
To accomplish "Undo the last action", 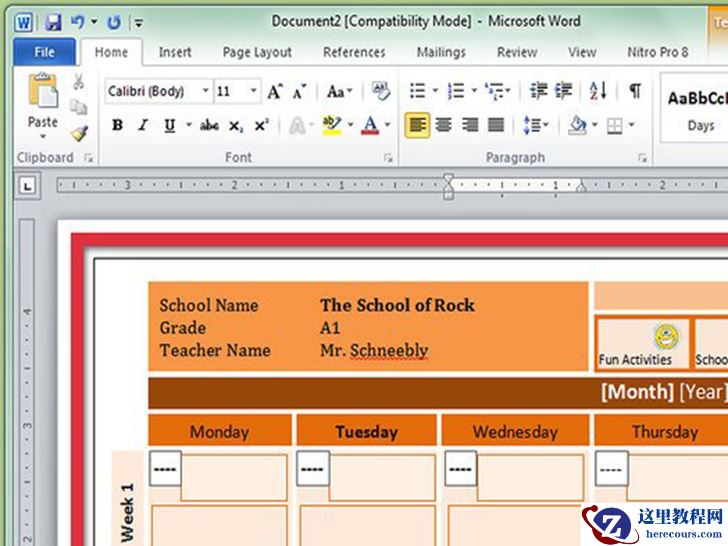I will [x=77, y=21].
